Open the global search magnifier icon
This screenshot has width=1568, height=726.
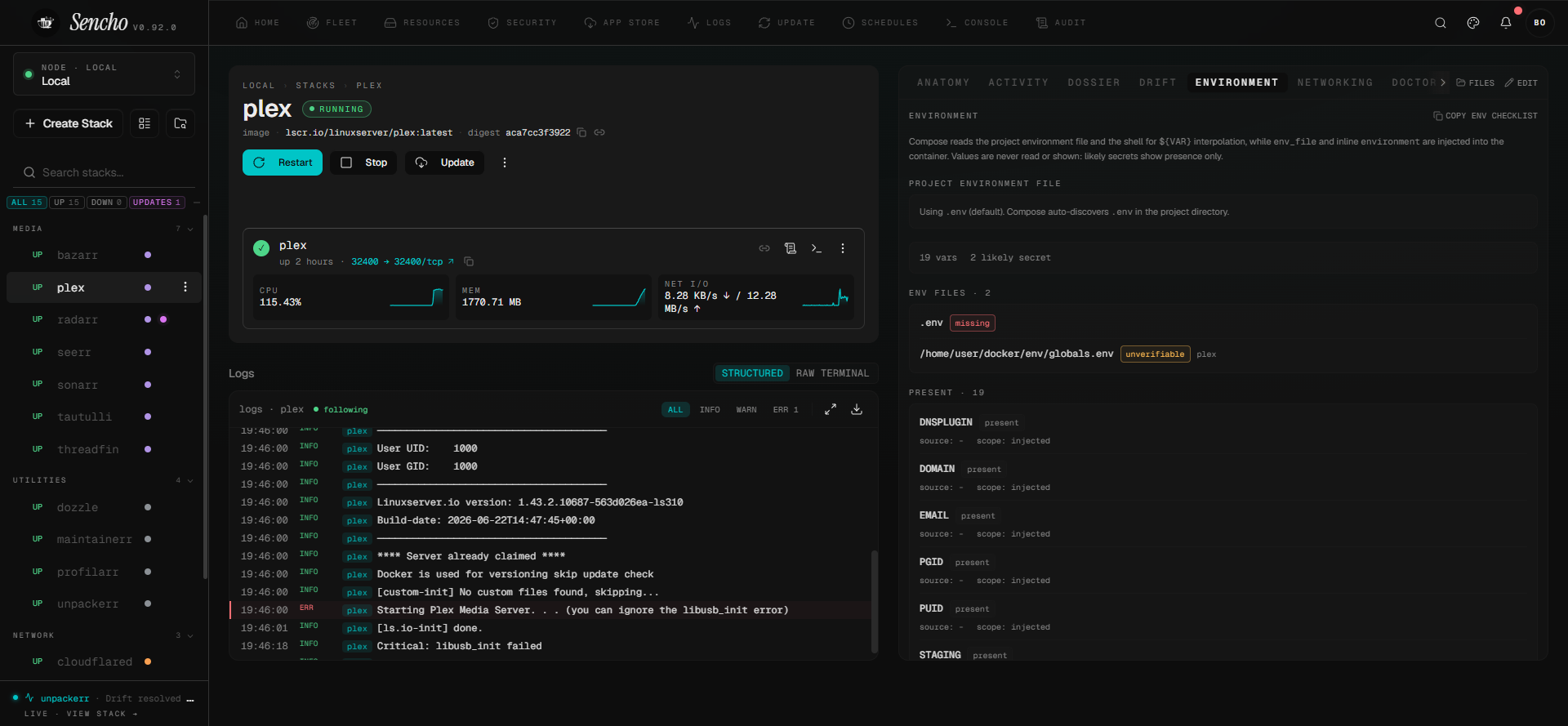pos(1441,23)
